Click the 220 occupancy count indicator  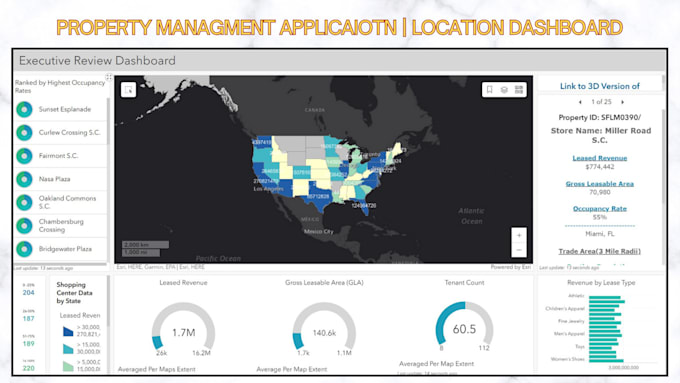[x=29, y=368]
